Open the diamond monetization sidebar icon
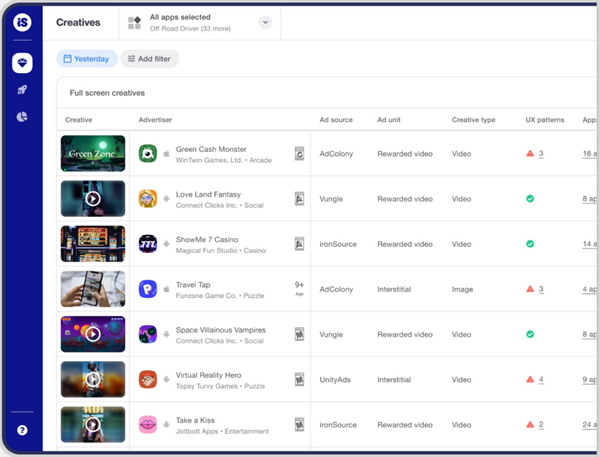 pos(22,63)
